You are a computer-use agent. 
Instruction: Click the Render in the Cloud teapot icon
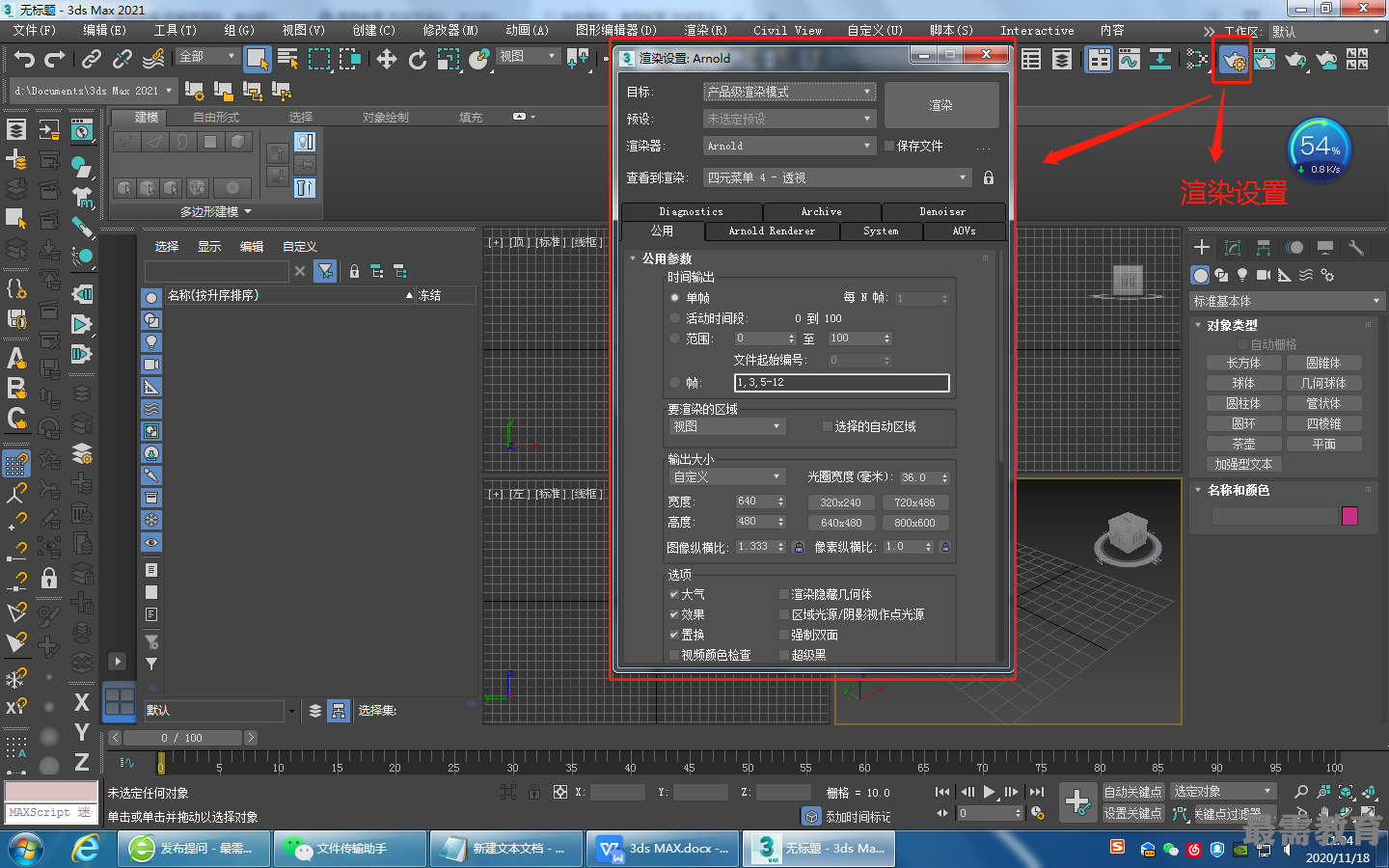(x=1326, y=60)
